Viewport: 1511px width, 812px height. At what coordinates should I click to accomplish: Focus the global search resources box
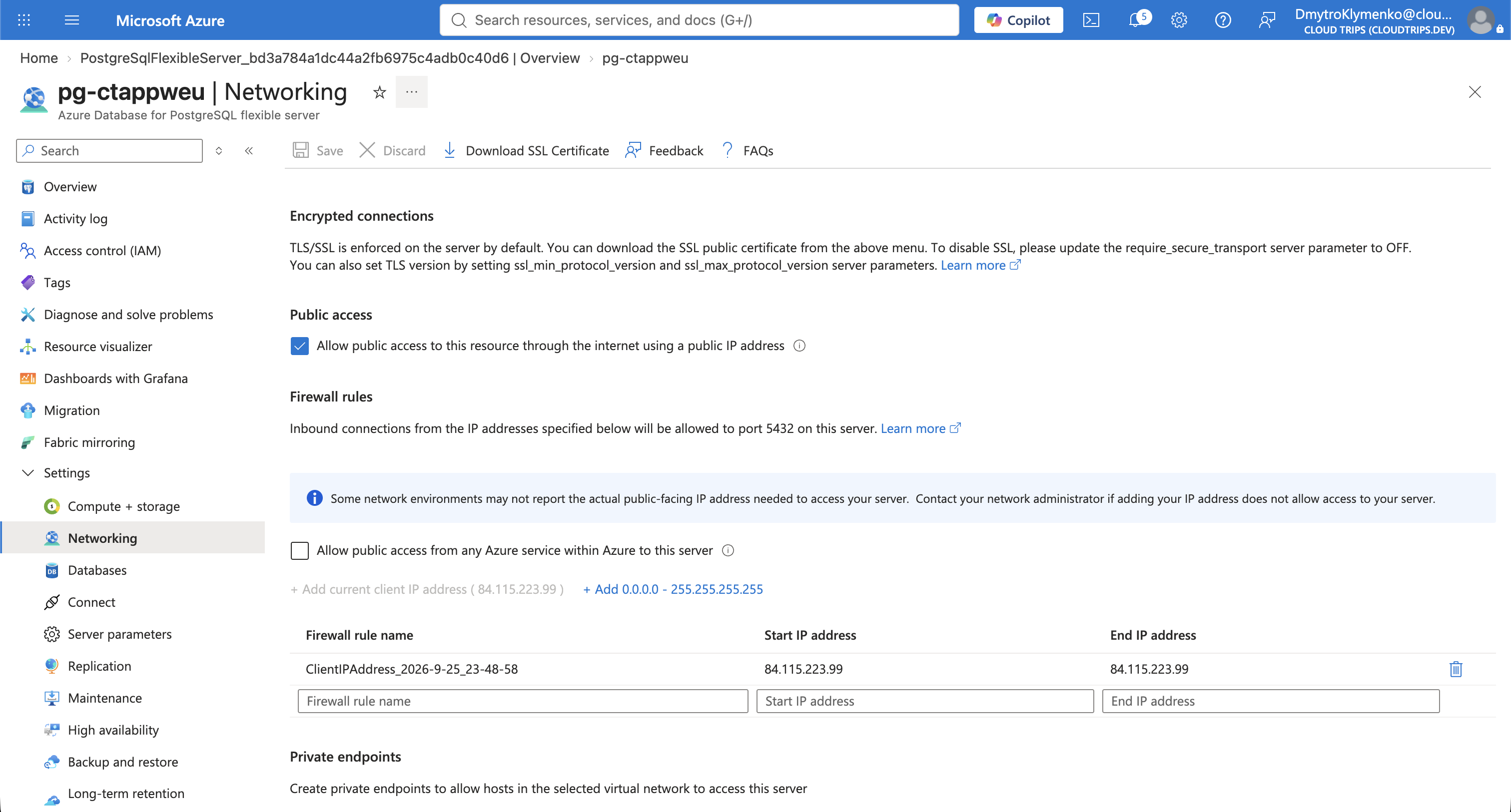pyautogui.click(x=699, y=20)
